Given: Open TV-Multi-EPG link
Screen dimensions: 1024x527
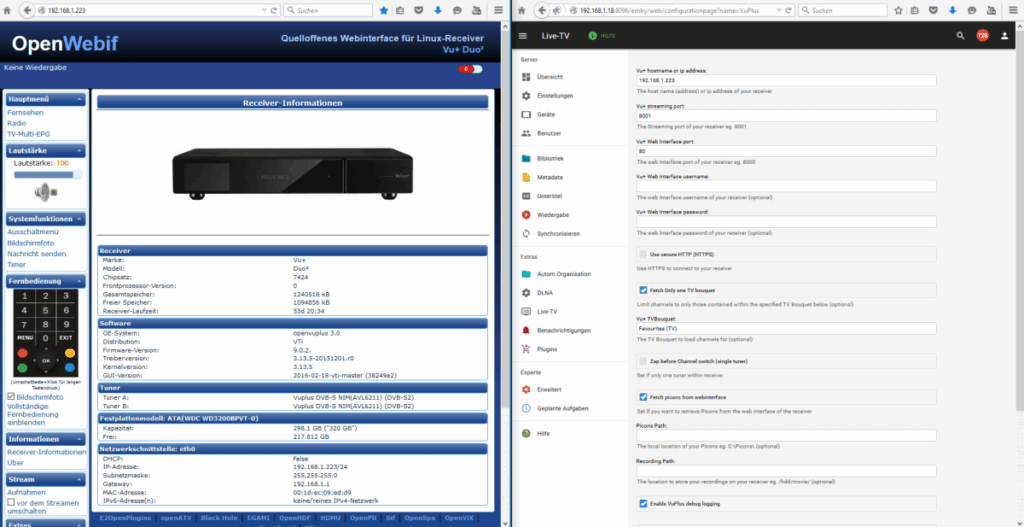Looking at the screenshot, I should [29, 134].
